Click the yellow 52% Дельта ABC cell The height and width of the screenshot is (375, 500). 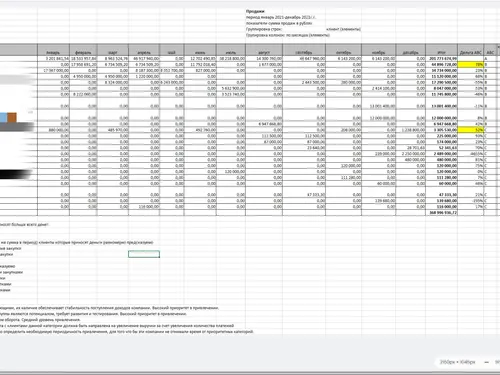point(471,130)
